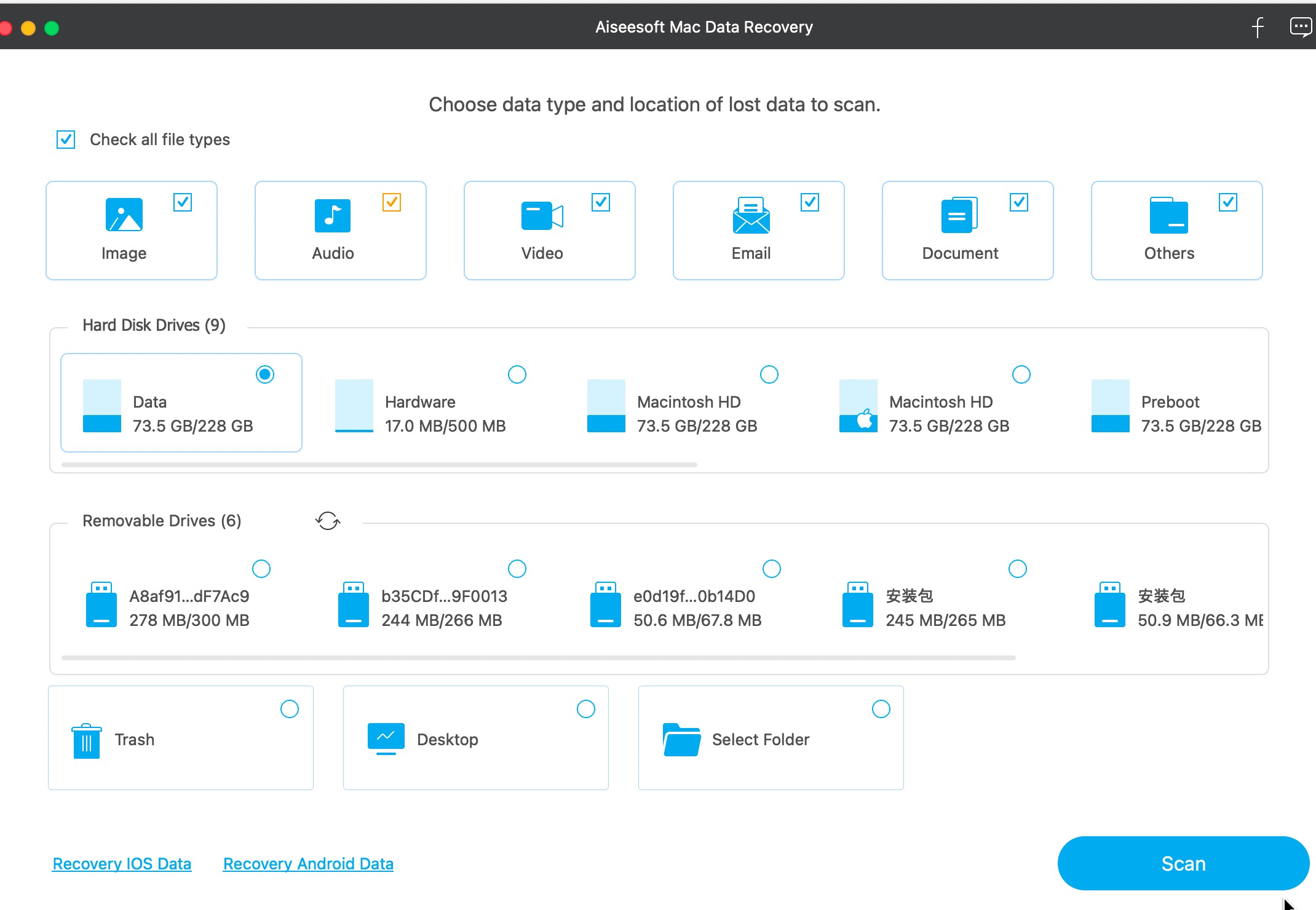The height and width of the screenshot is (910, 1316).
Task: Click the Hard Disk Drives horizontal scrollbar
Action: pos(379,465)
